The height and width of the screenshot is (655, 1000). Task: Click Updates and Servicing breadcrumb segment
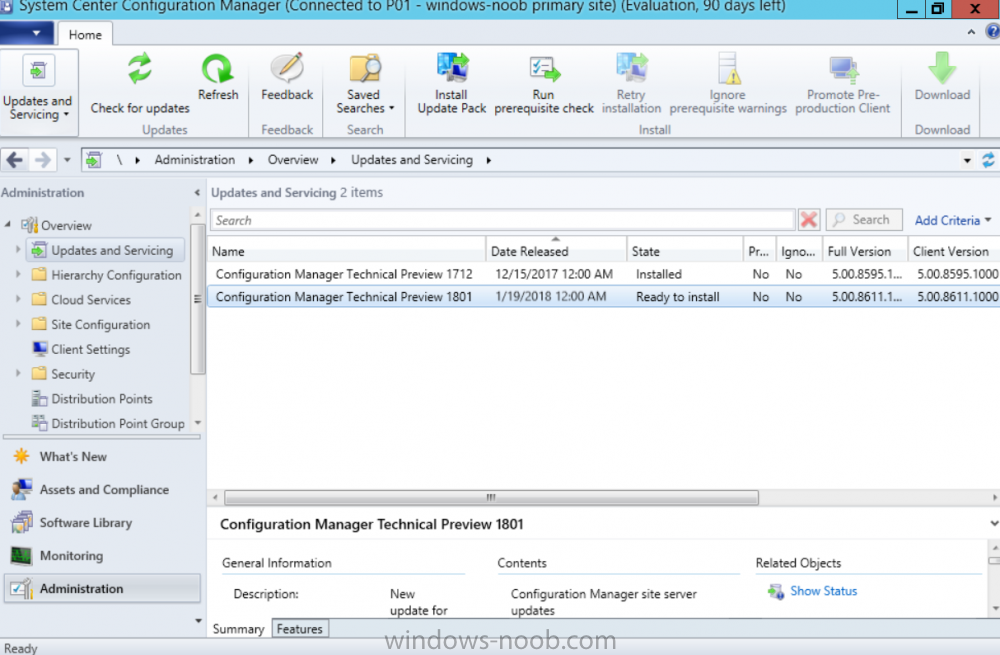pos(412,159)
